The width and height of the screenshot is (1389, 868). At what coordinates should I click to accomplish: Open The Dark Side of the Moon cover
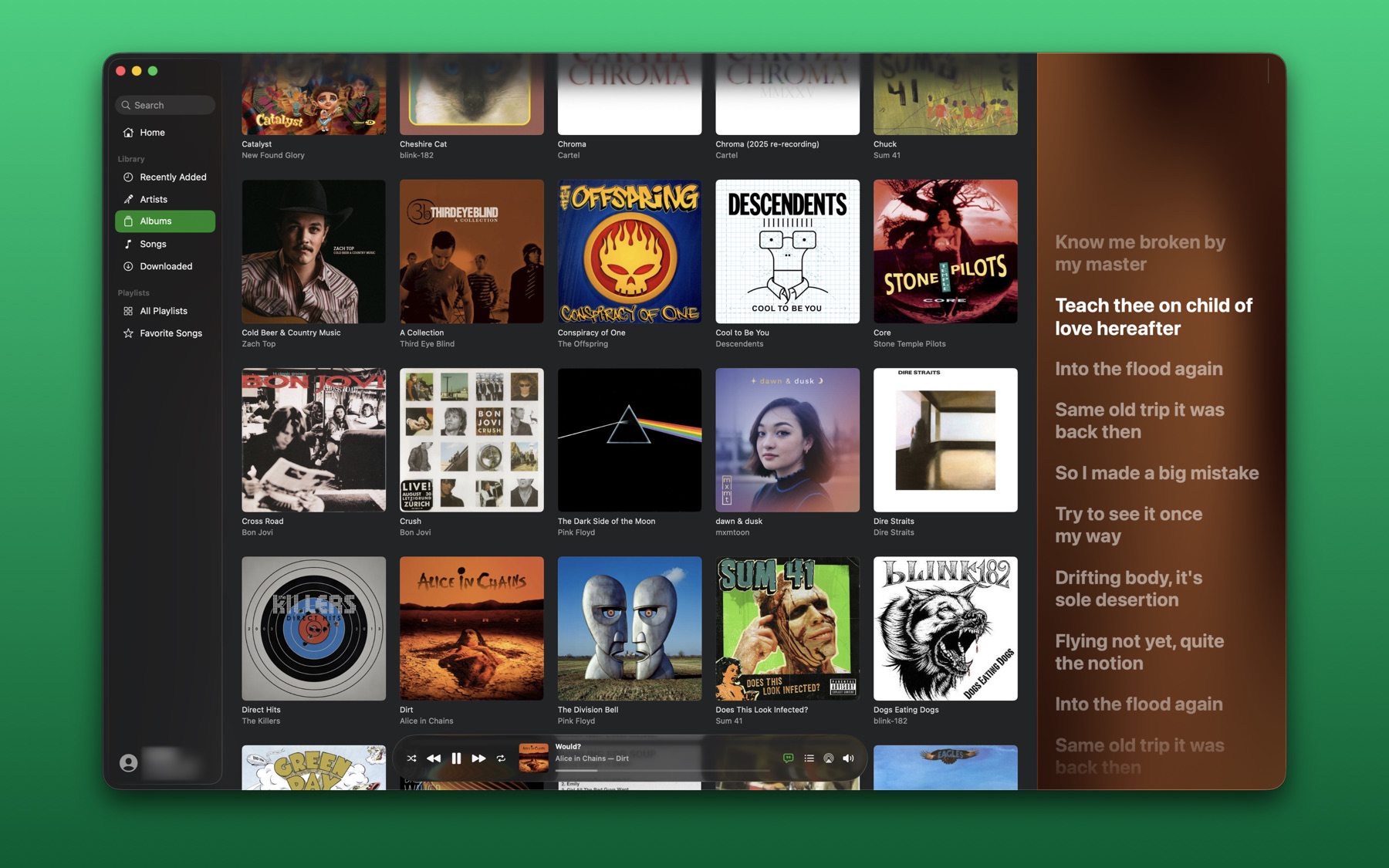point(630,440)
